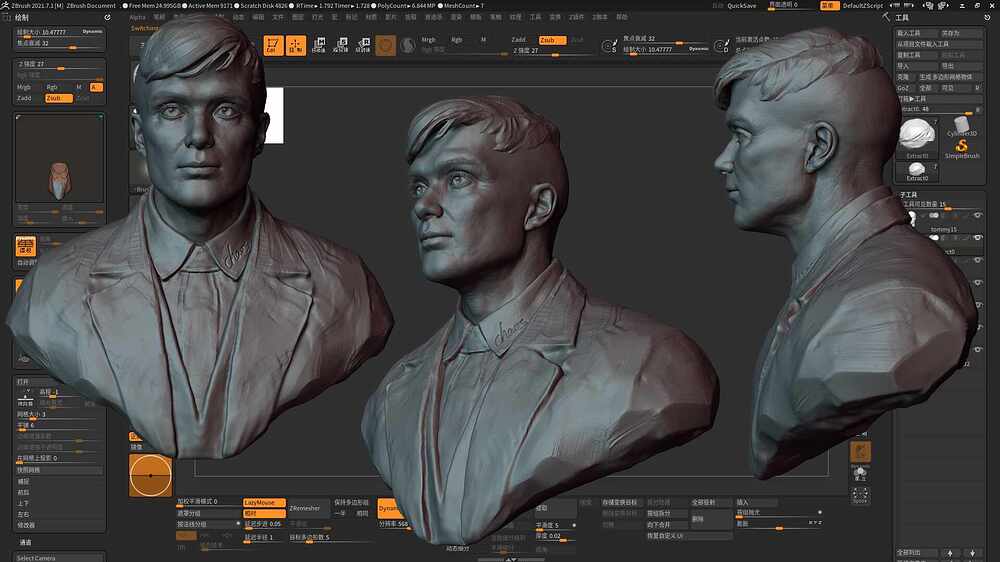Click the refresh icon of the 工具 panel
The width and height of the screenshot is (1000, 562).
tap(987, 18)
